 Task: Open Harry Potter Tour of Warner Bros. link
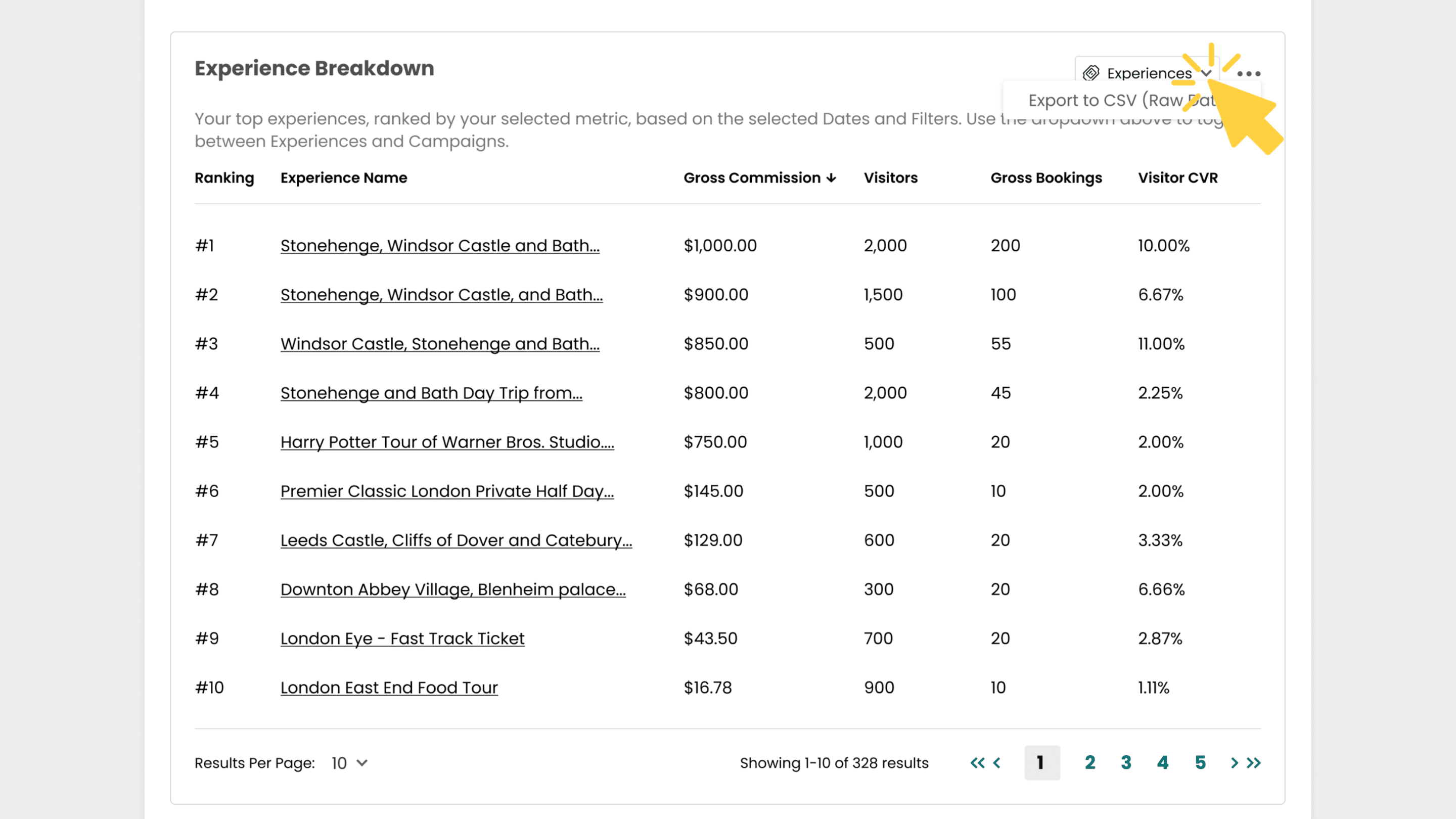[x=447, y=442]
